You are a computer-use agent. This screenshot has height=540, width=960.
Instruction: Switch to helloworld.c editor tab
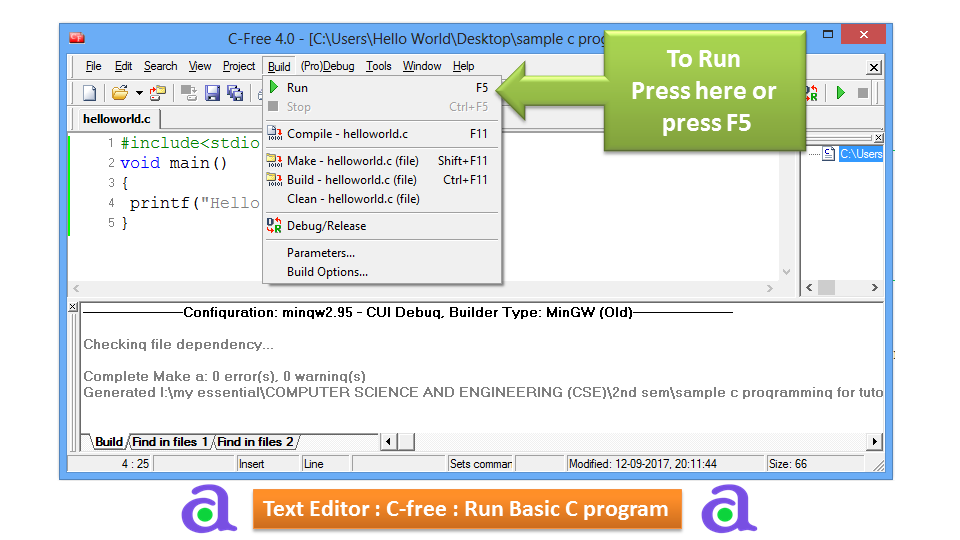pyautogui.click(x=117, y=119)
